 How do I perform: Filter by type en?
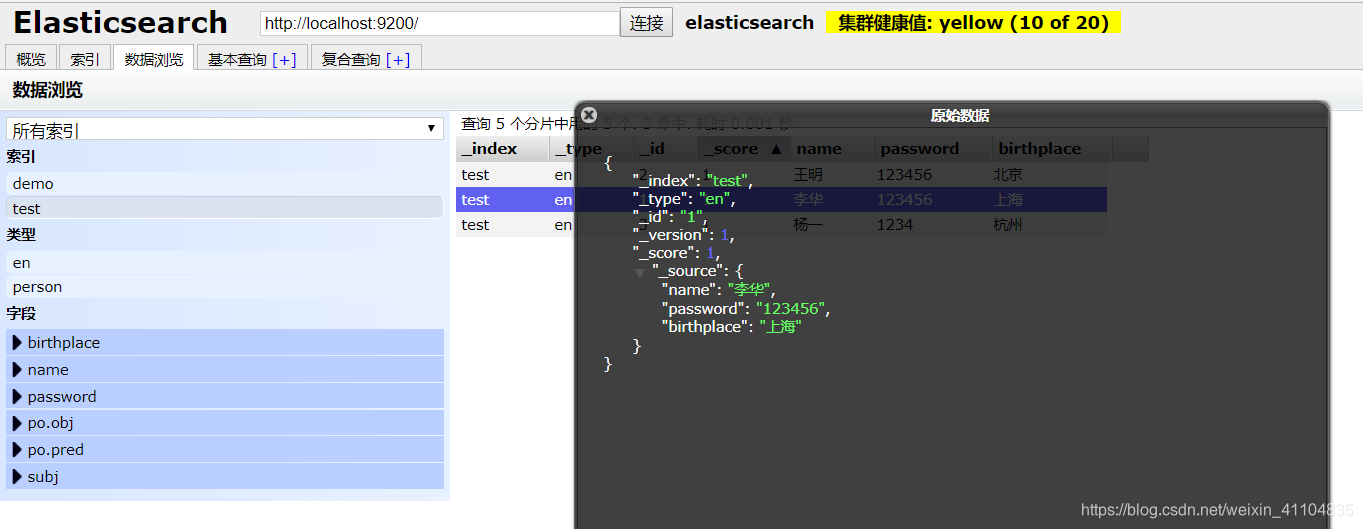(225, 263)
